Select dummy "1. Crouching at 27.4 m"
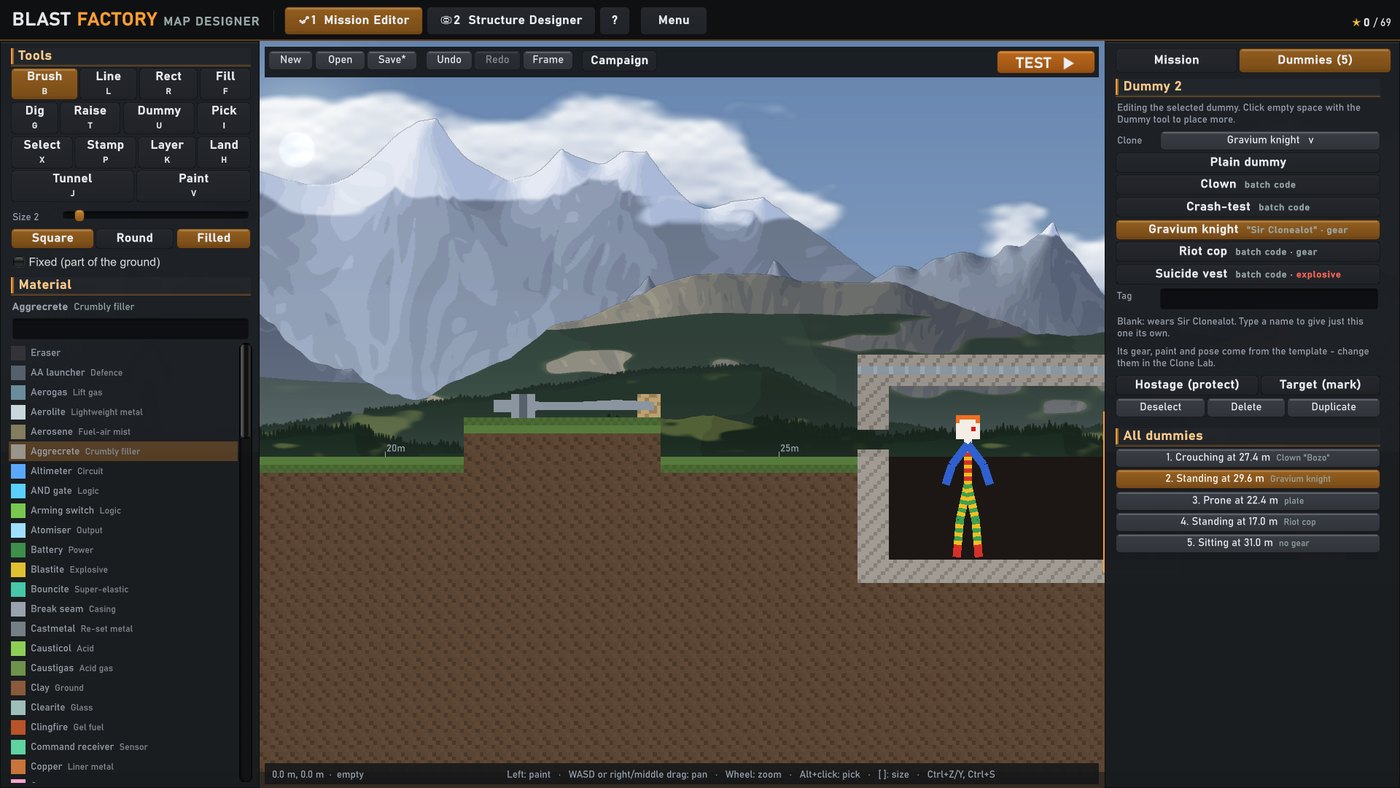The width and height of the screenshot is (1400, 788). [x=1248, y=458]
